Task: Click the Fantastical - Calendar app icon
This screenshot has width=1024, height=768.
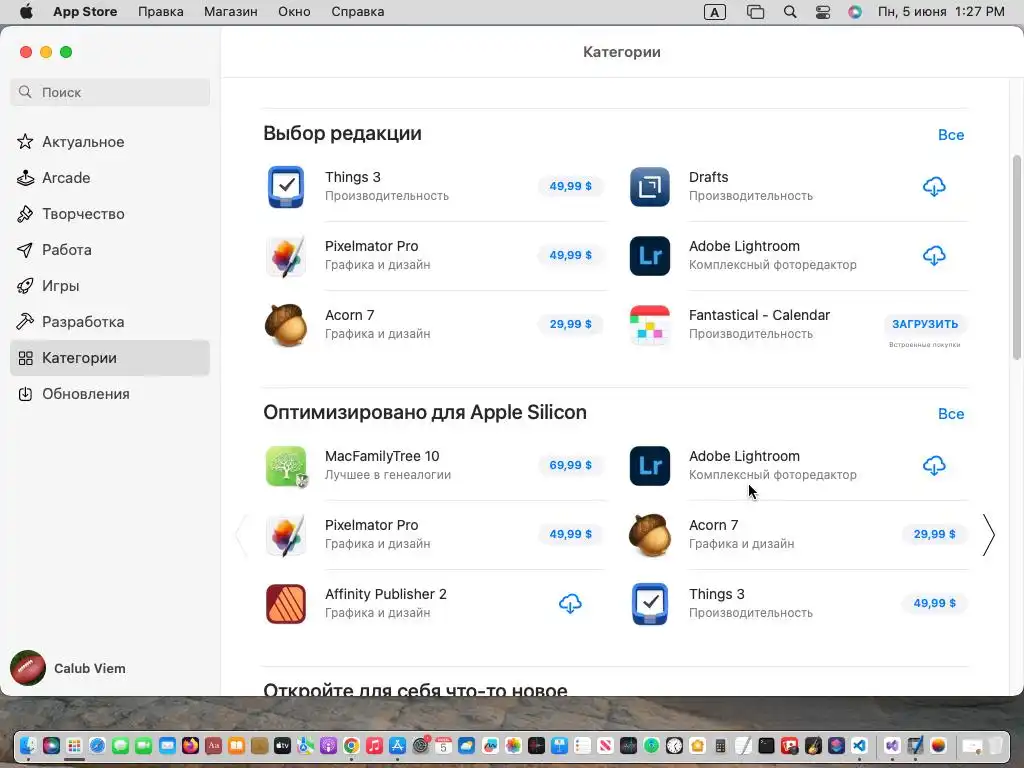Action: click(x=649, y=325)
